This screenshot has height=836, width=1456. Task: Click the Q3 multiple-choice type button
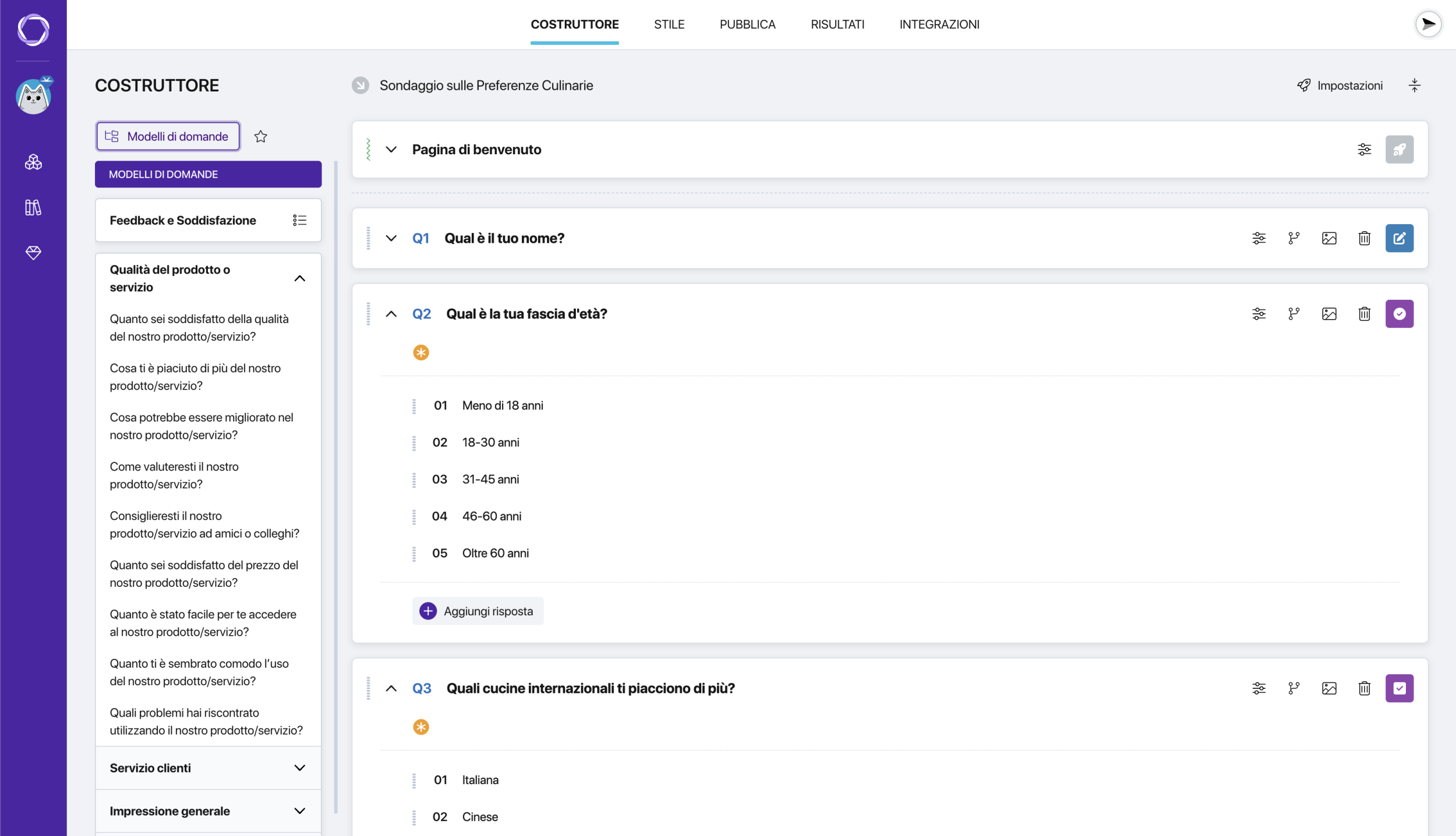coord(1400,688)
